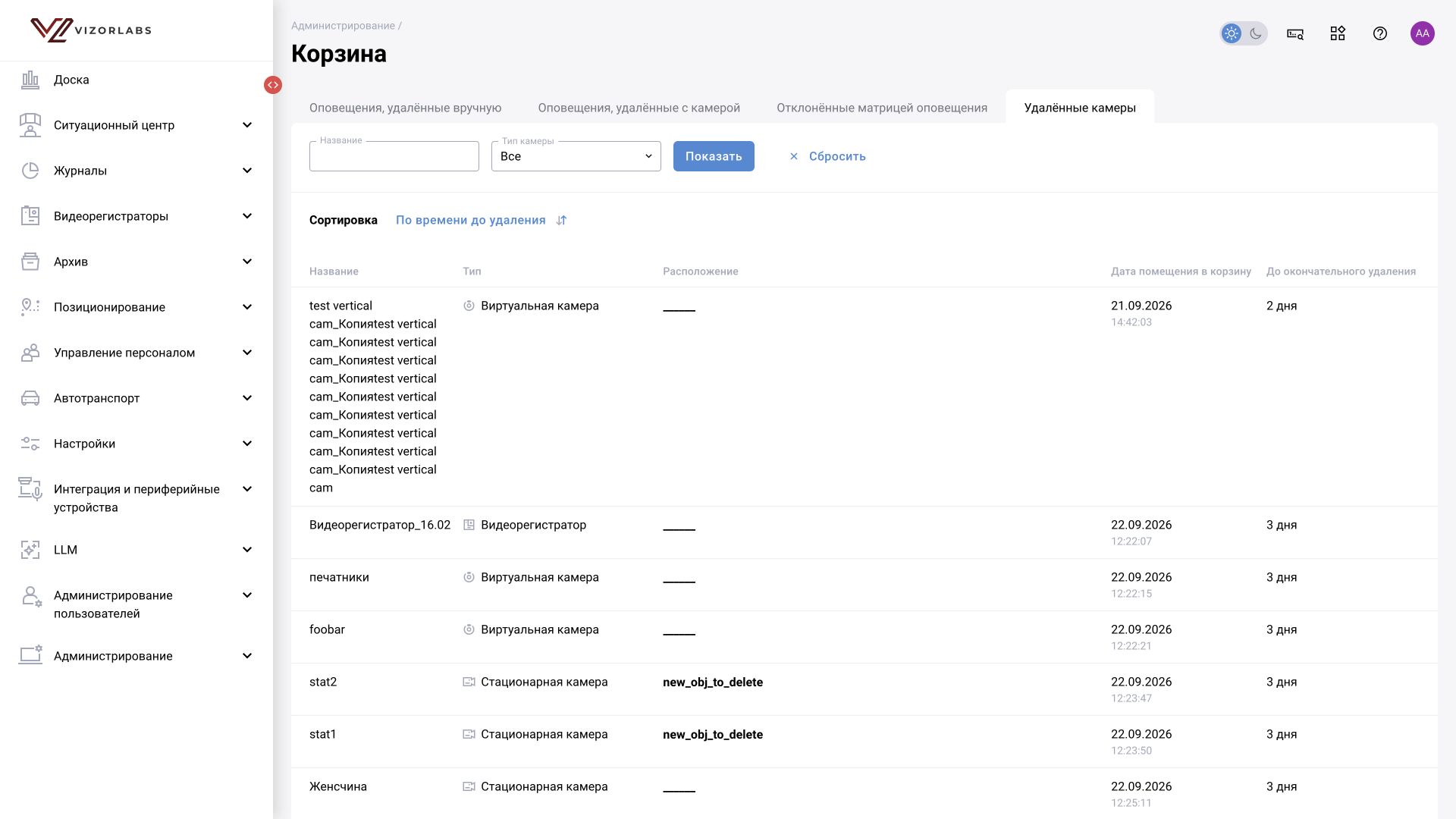Click the Сбросить filter reset link
Viewport: 1456px width, 819px height.
click(x=827, y=156)
